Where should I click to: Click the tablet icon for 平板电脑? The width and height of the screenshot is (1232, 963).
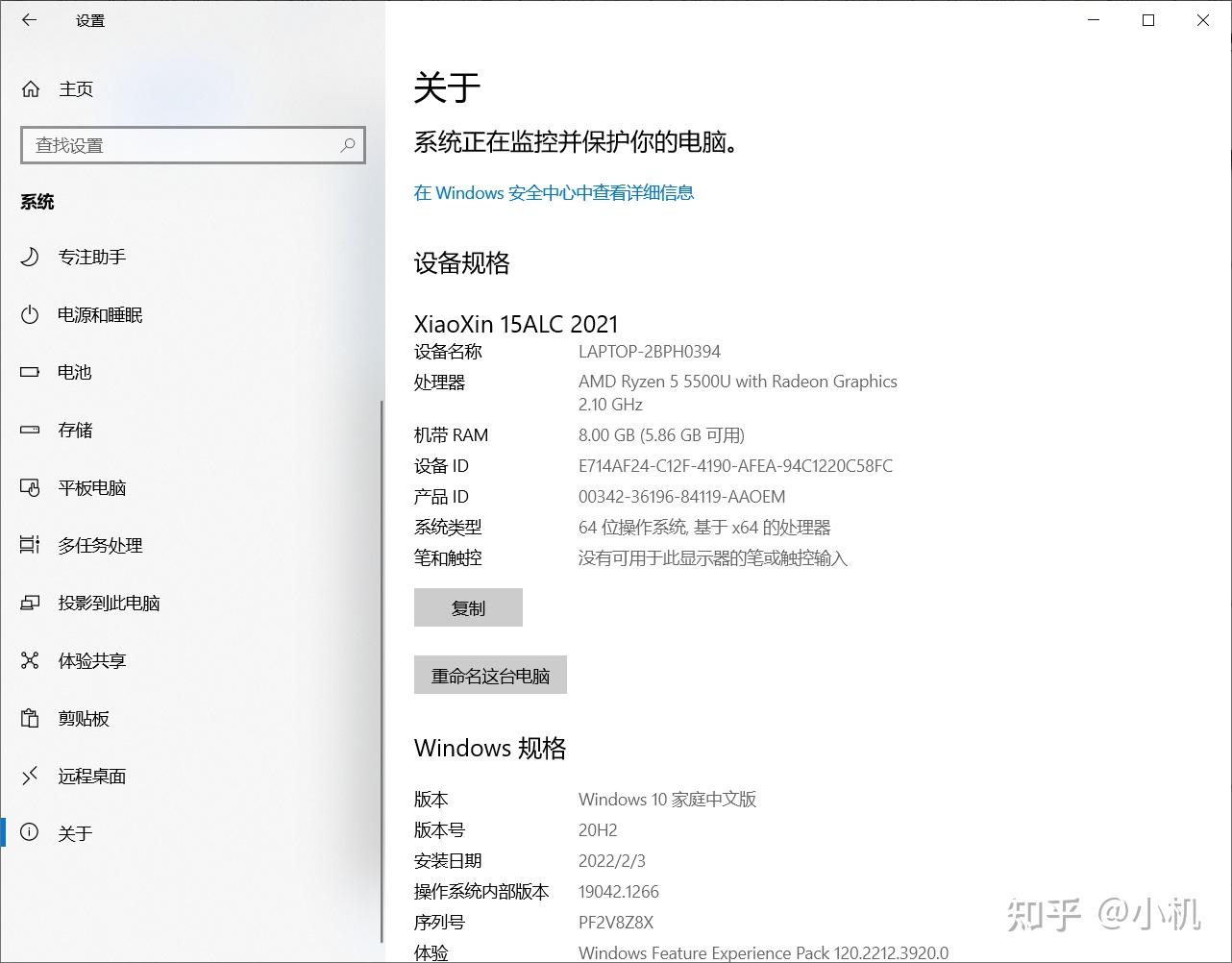(x=30, y=487)
